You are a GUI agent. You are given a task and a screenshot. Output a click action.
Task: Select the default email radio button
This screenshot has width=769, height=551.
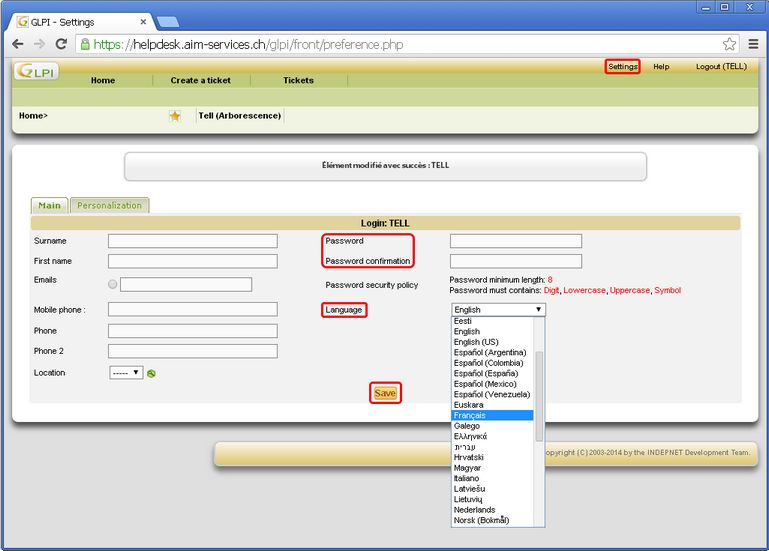pyautogui.click(x=112, y=285)
